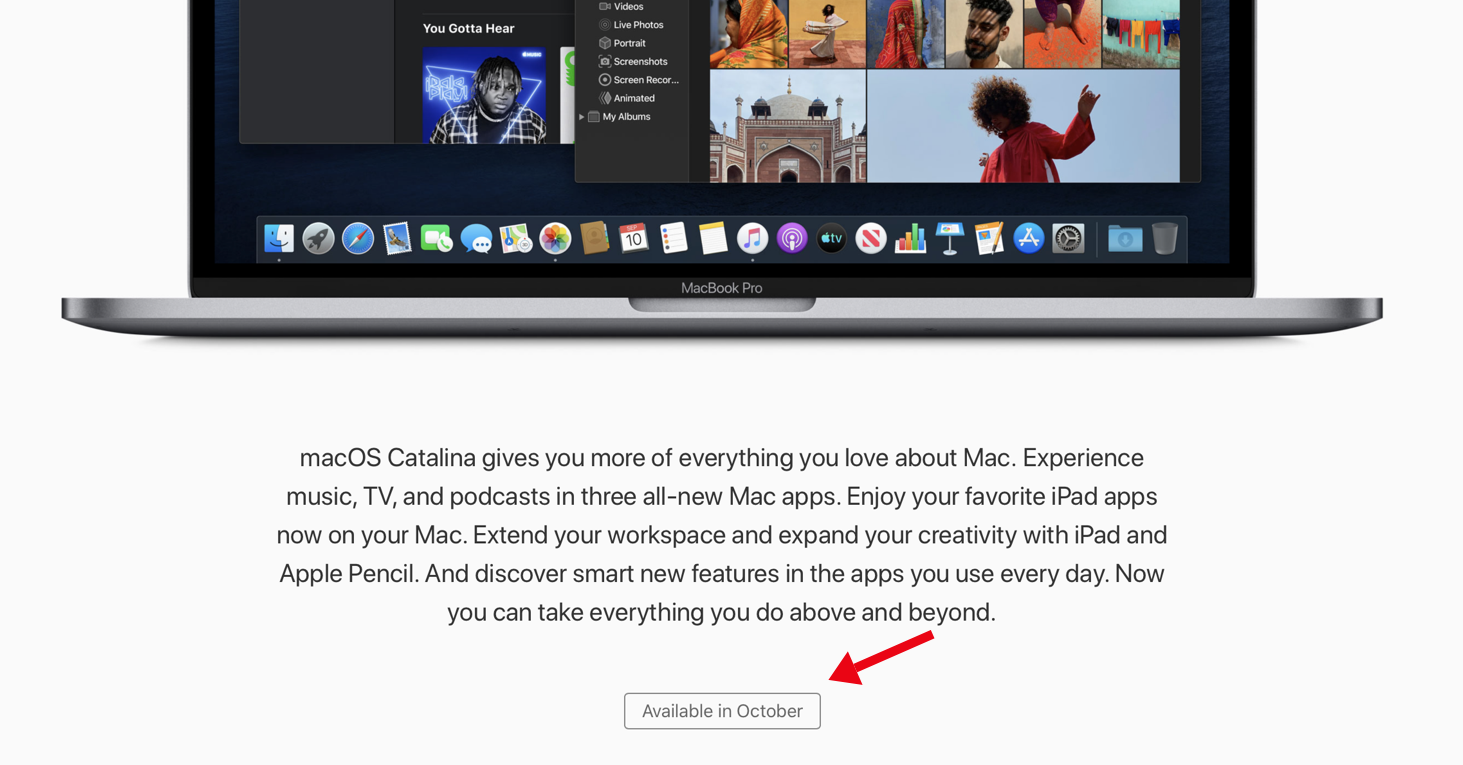Open photo of the figure in a swirling white dress

(x=827, y=34)
